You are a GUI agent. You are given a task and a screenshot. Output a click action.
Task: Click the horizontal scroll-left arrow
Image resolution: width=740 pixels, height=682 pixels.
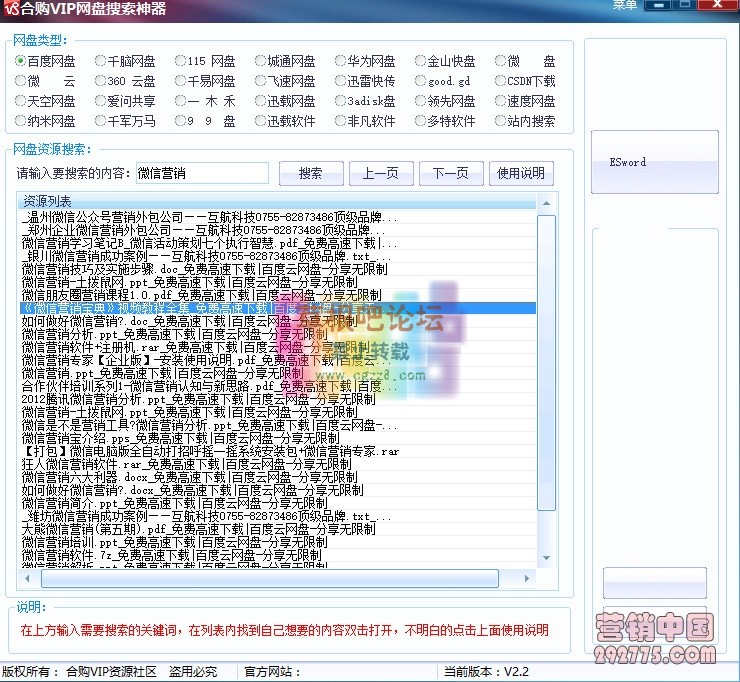pos(27,578)
